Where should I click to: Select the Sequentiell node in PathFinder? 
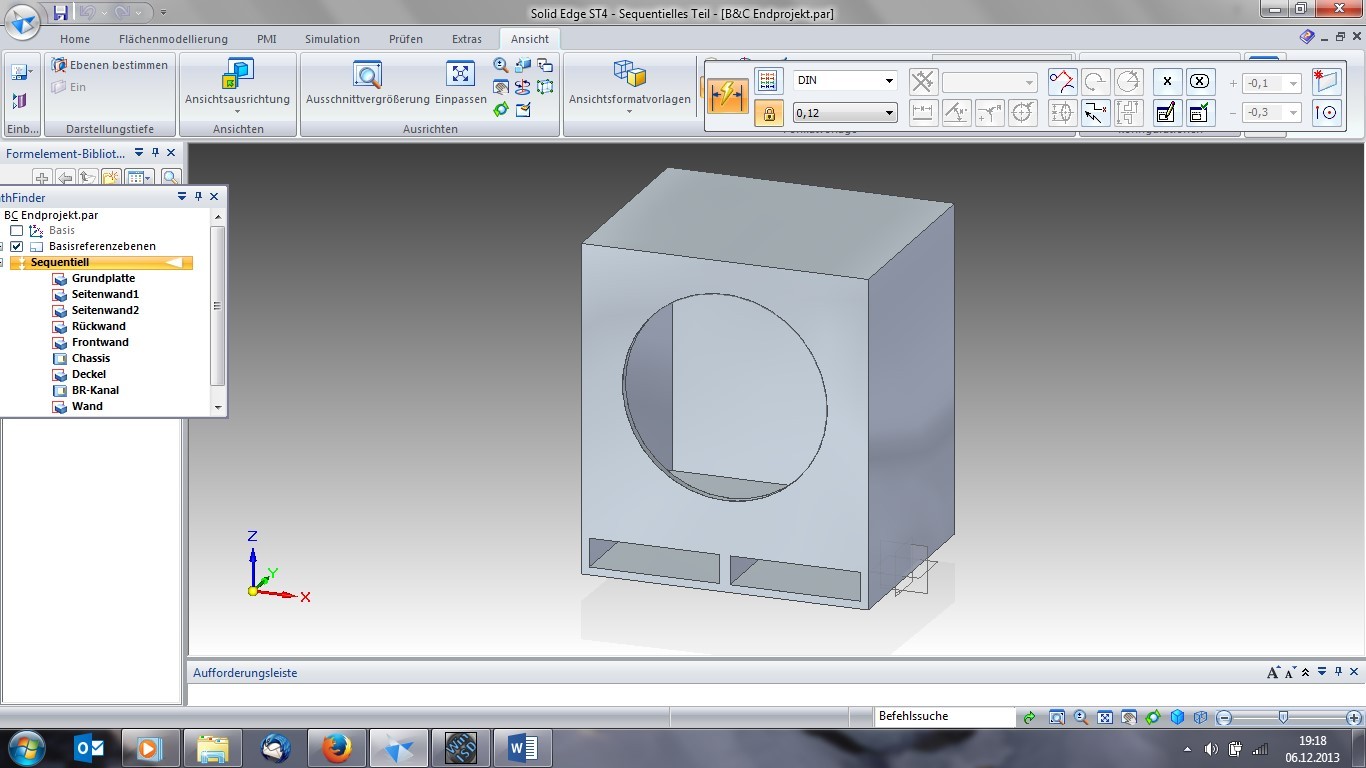click(60, 262)
